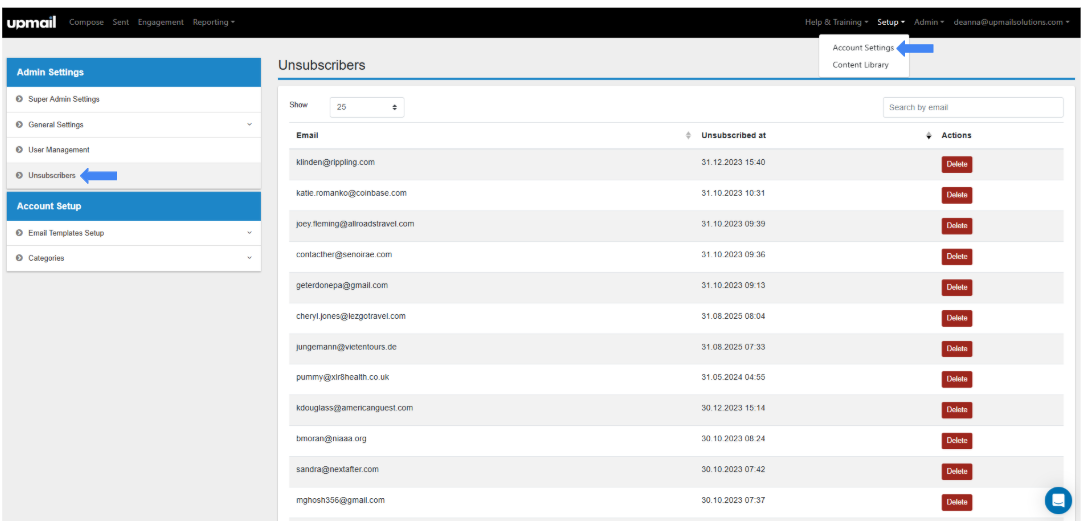Delete katie.romanko@coinbase.com entry
1085x526 pixels.
[956, 195]
